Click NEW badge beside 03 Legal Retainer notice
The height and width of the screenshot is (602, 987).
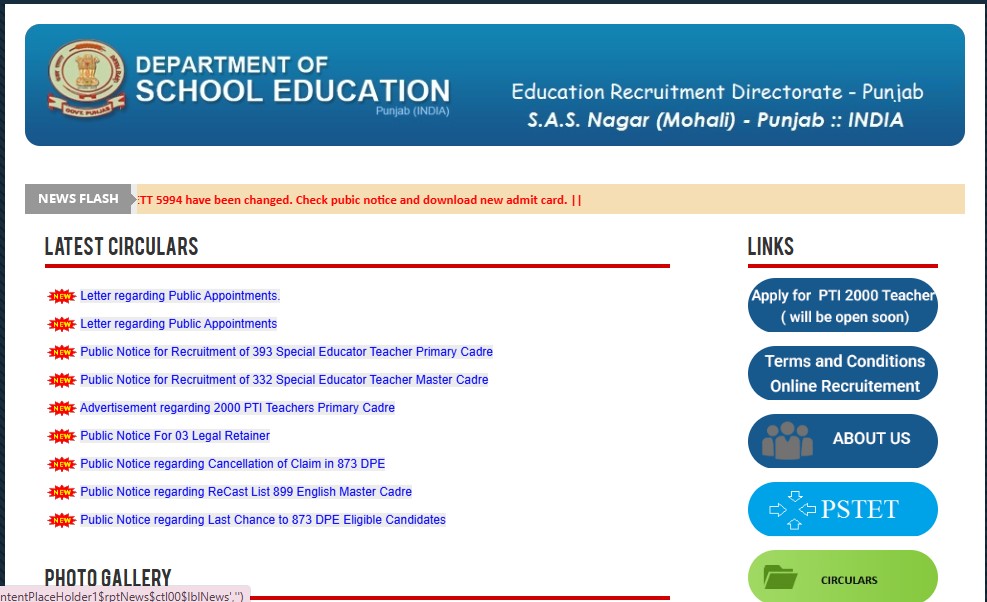click(62, 436)
